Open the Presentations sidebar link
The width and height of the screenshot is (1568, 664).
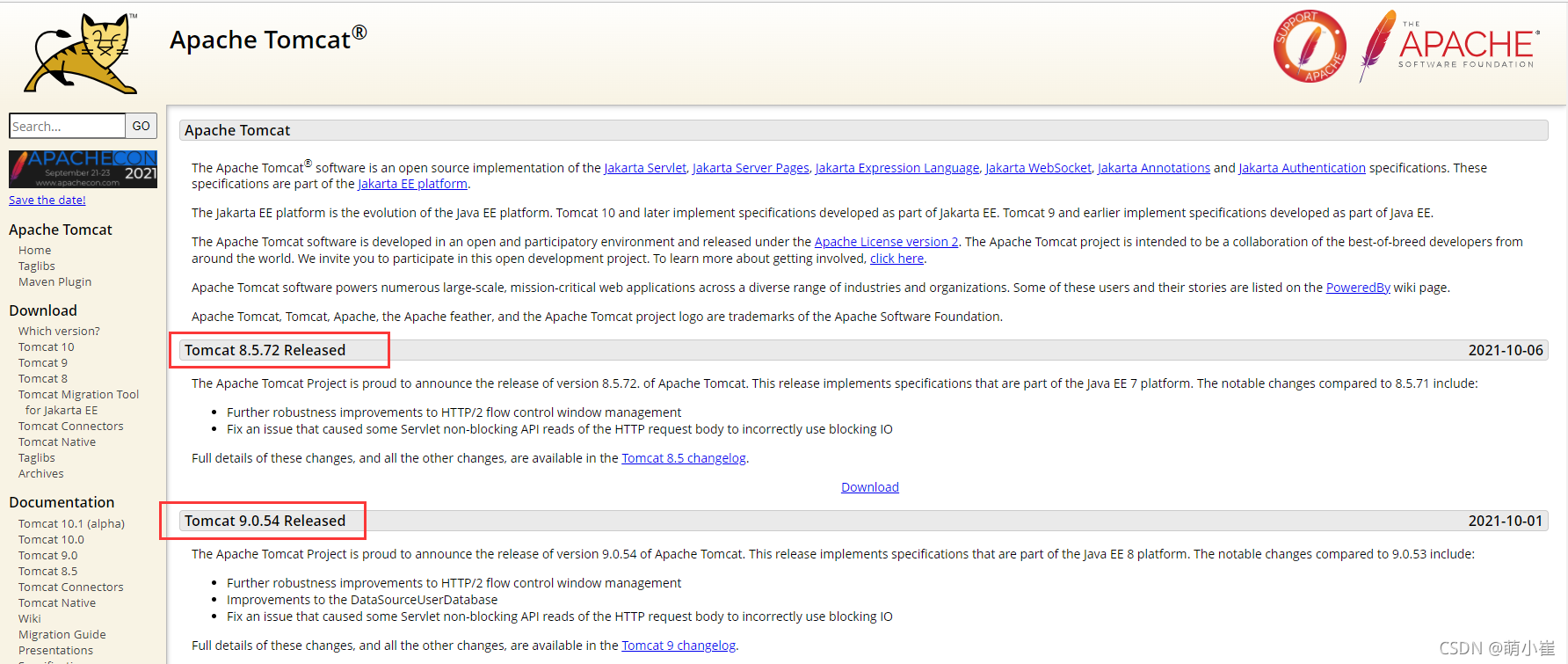tap(56, 651)
